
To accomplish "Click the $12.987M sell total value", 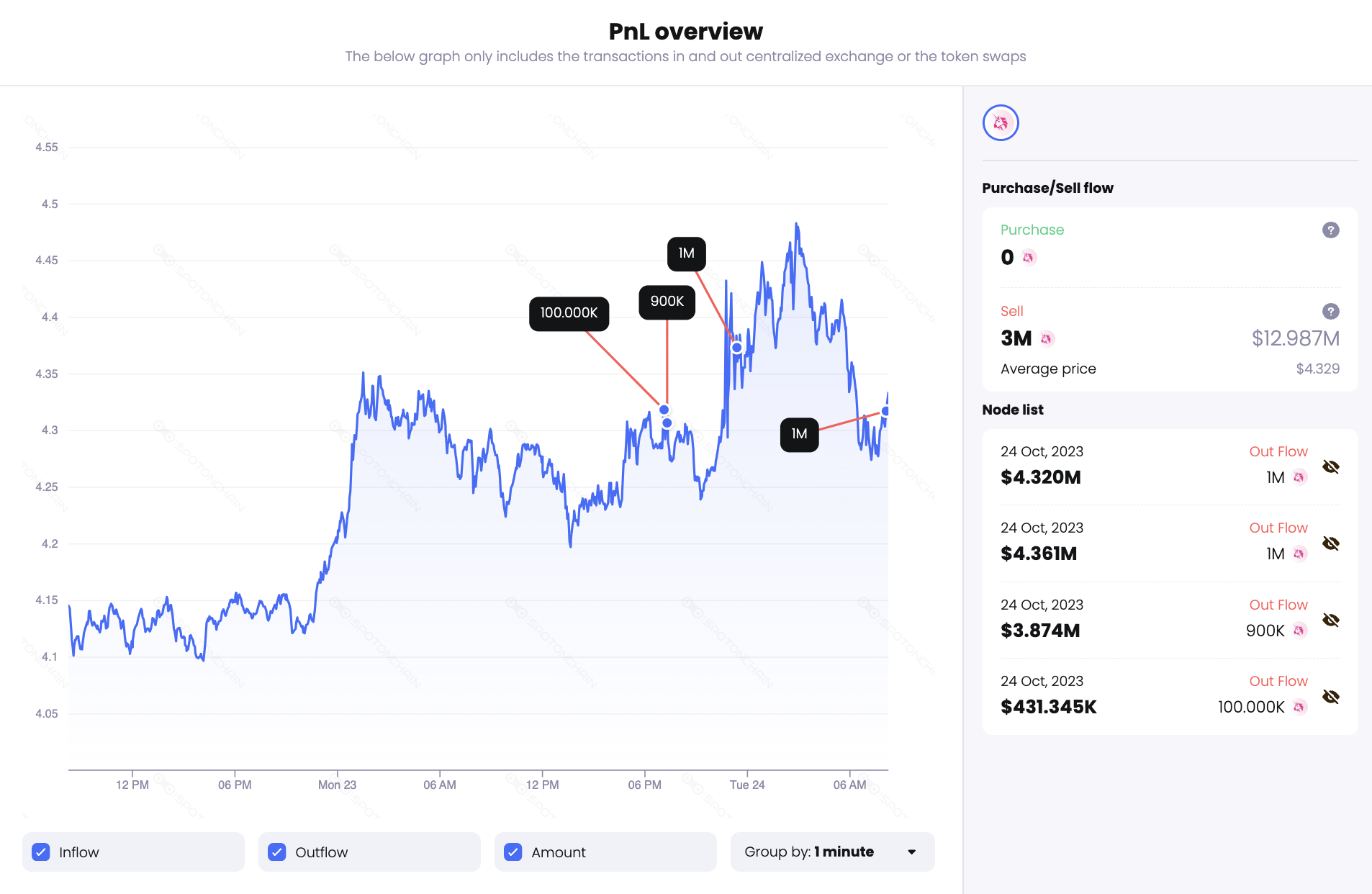I will point(1295,338).
